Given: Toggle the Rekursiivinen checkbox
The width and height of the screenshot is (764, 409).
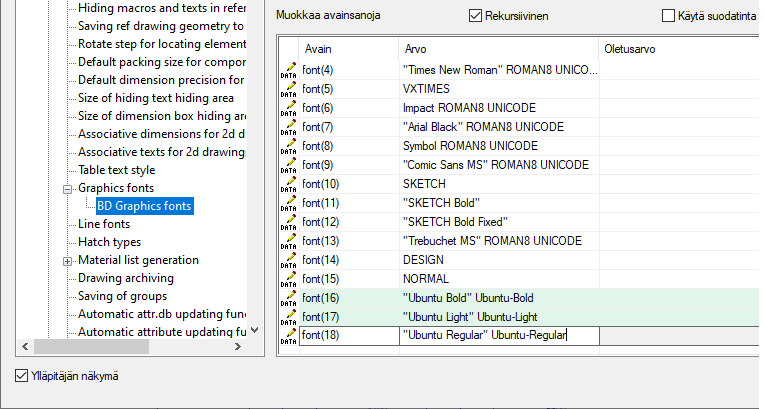Looking at the screenshot, I should [476, 16].
